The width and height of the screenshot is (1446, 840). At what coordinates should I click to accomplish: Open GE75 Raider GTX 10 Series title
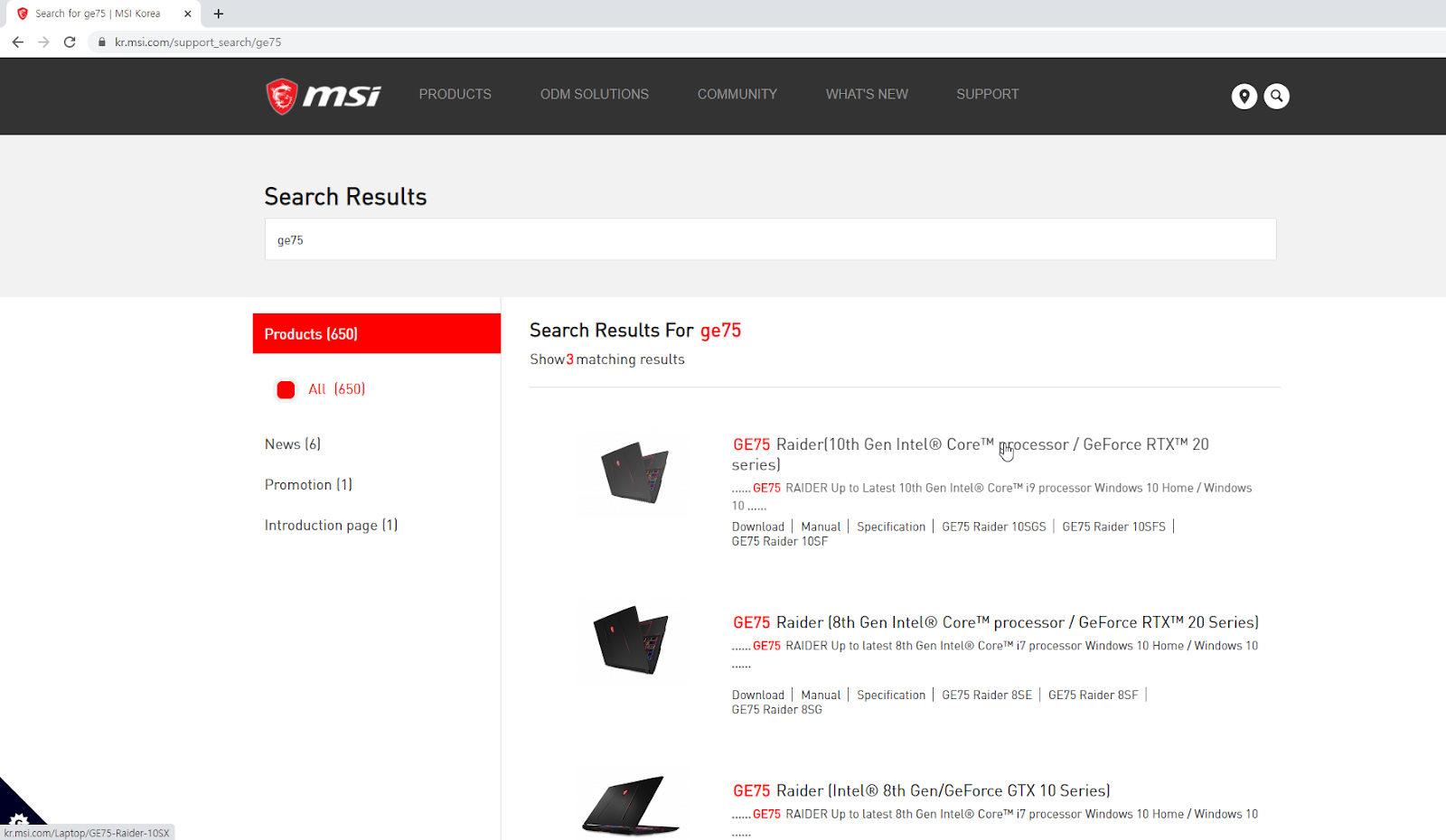921,790
